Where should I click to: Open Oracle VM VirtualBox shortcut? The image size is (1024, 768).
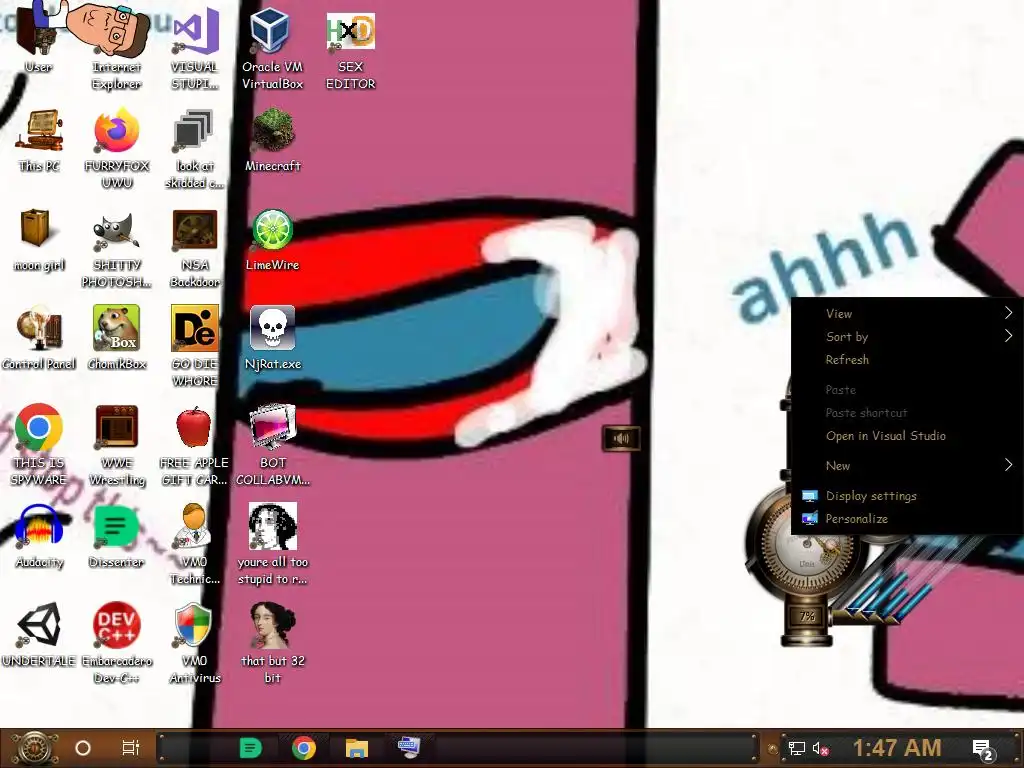[272, 49]
